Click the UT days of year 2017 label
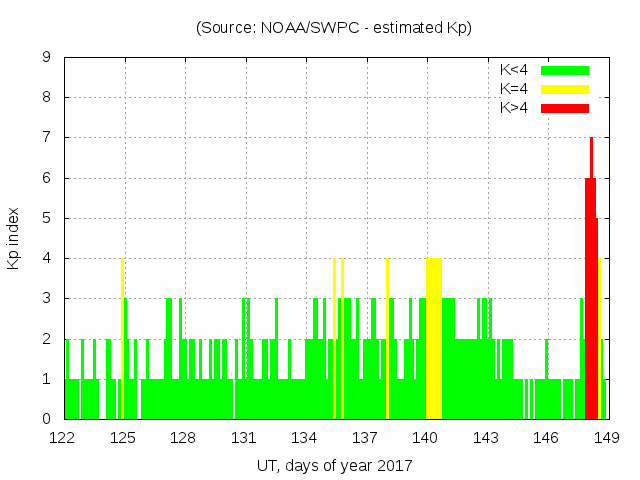Viewport: 640px width, 480px height. [334, 466]
